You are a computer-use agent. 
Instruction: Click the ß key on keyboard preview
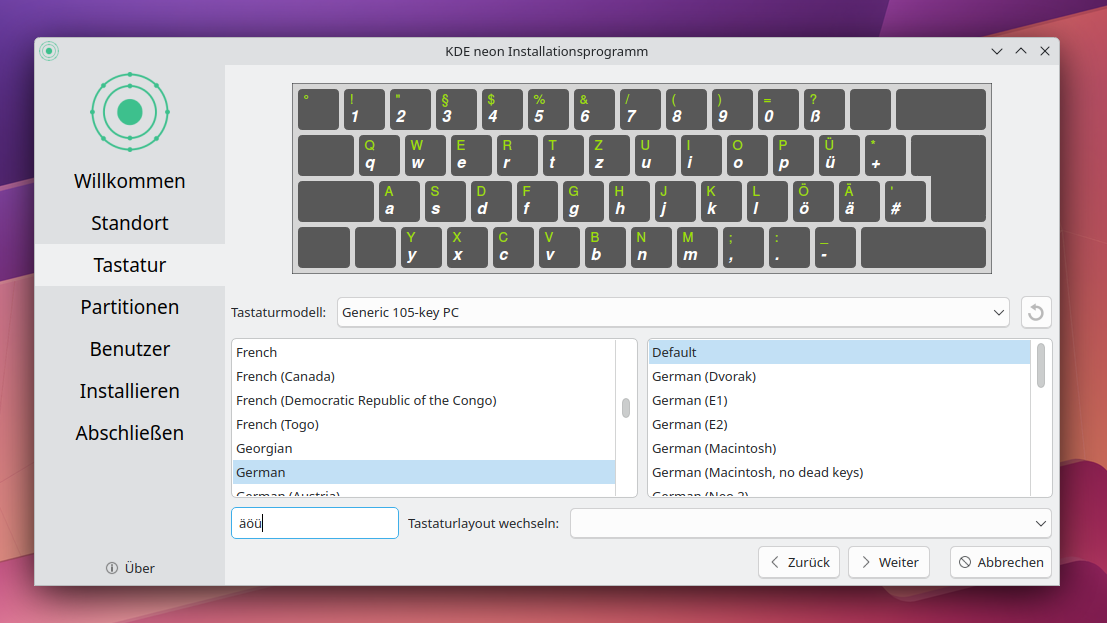click(x=824, y=109)
